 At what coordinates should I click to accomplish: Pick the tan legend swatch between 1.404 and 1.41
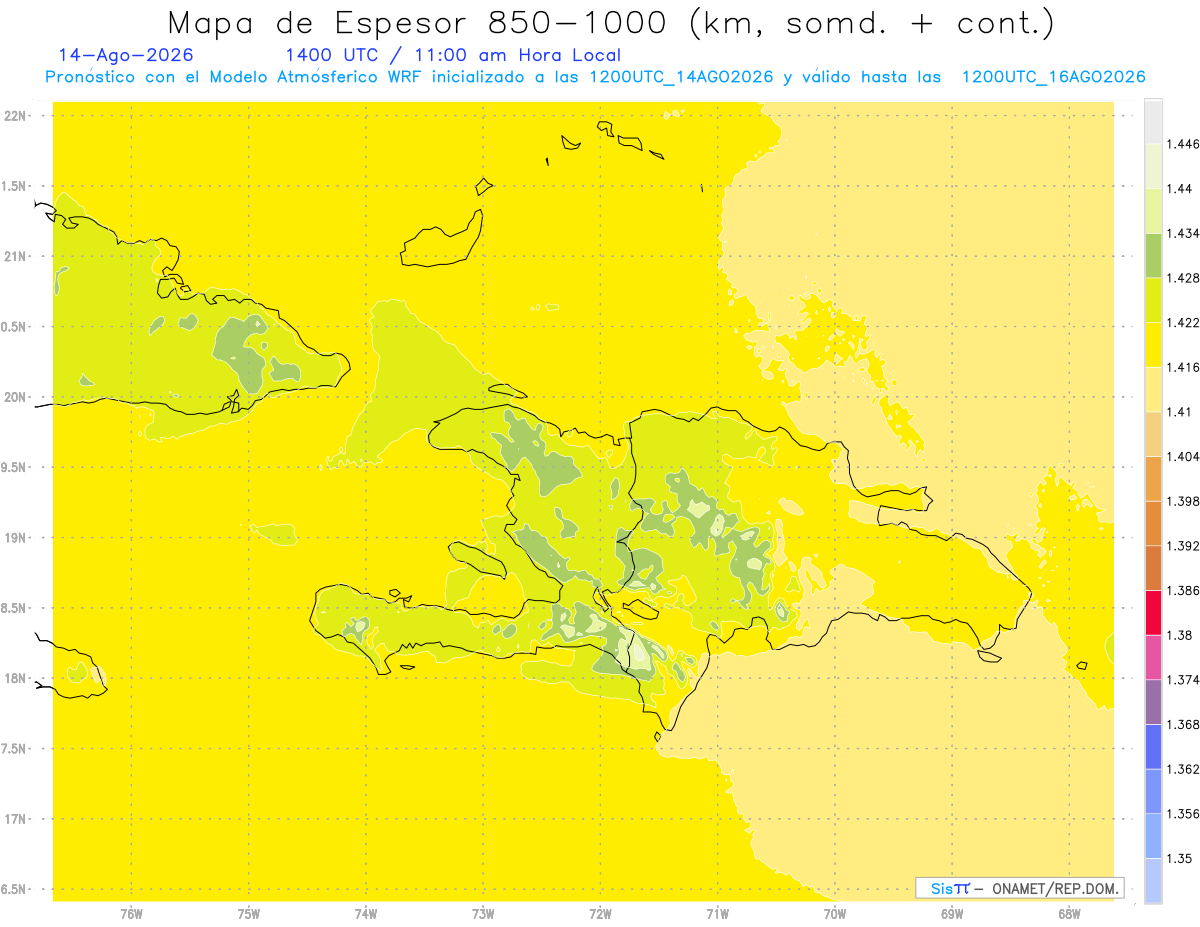click(x=1153, y=434)
